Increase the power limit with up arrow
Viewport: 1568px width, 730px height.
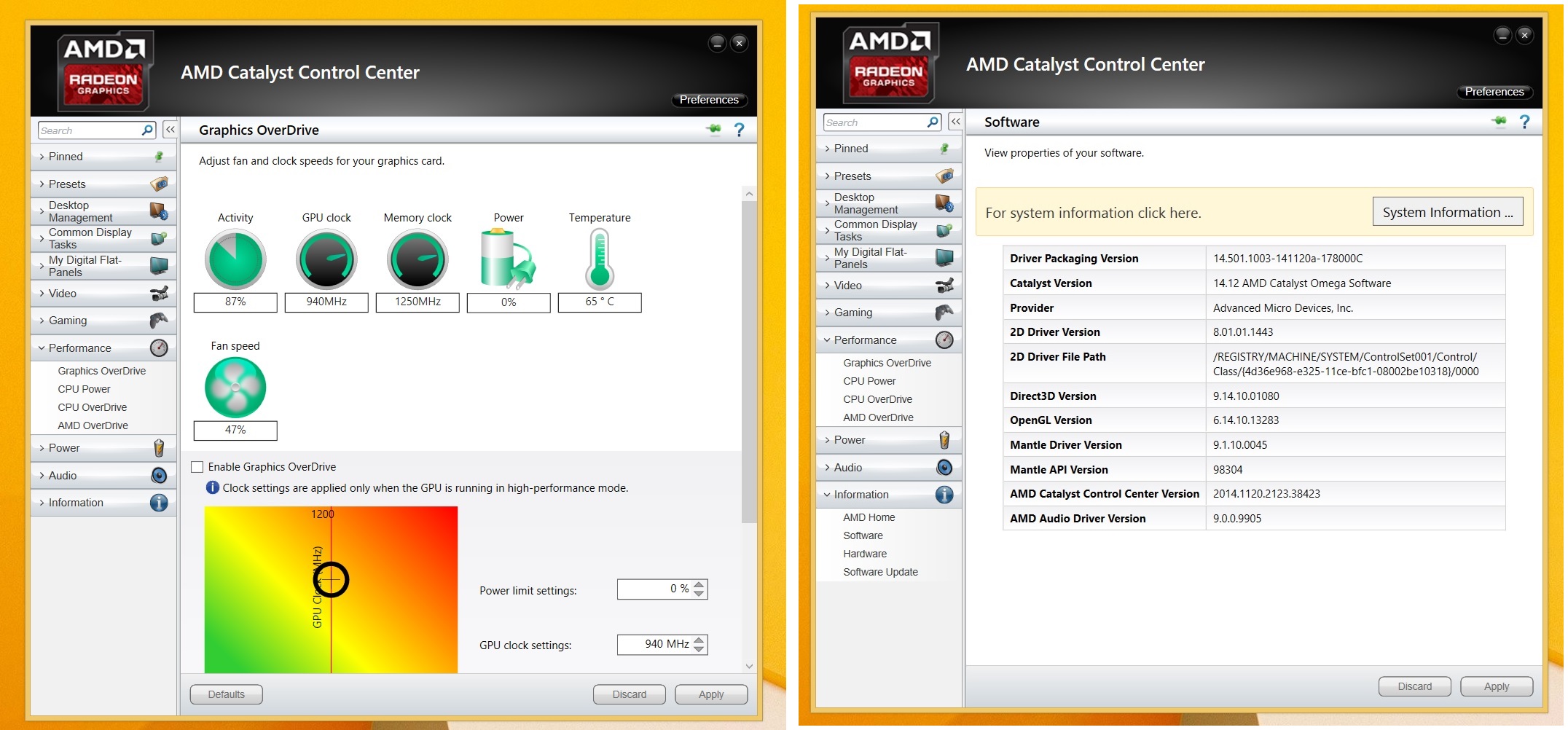pyautogui.click(x=699, y=584)
